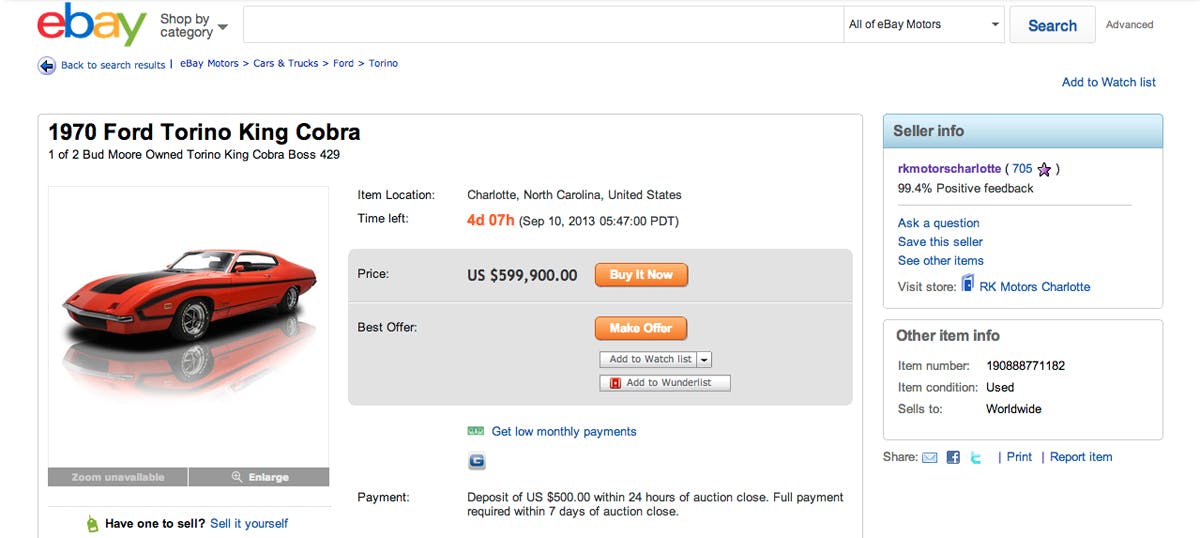Click the seller's purple feedback star
Screen dimensions: 1200x538
pos(1044,169)
